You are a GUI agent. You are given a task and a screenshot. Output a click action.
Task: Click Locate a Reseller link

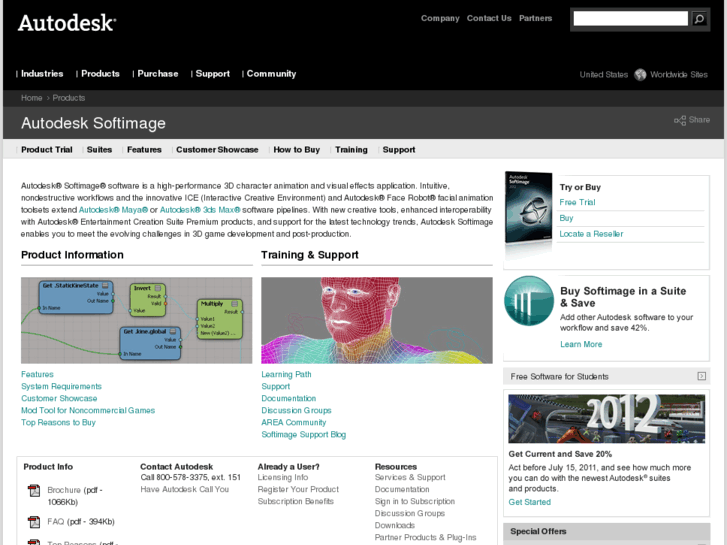pyautogui.click(x=591, y=234)
